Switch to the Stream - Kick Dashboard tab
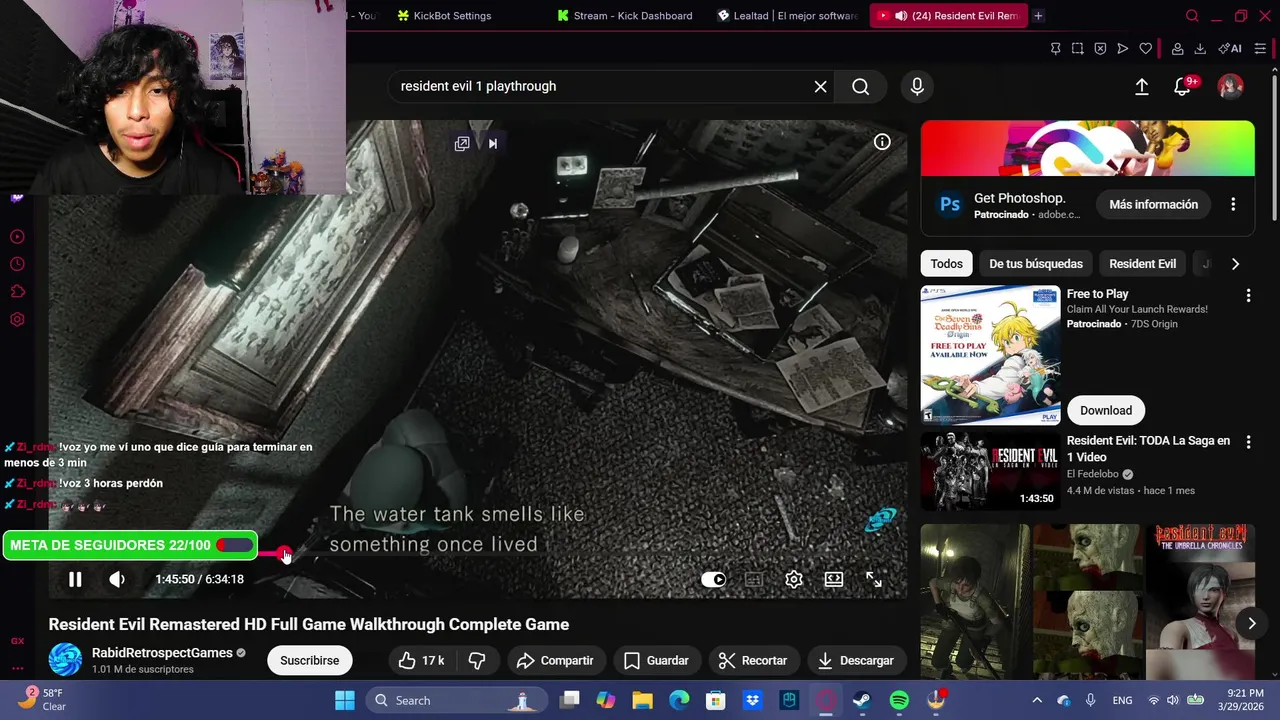Viewport: 1280px width, 720px height. pos(624,16)
